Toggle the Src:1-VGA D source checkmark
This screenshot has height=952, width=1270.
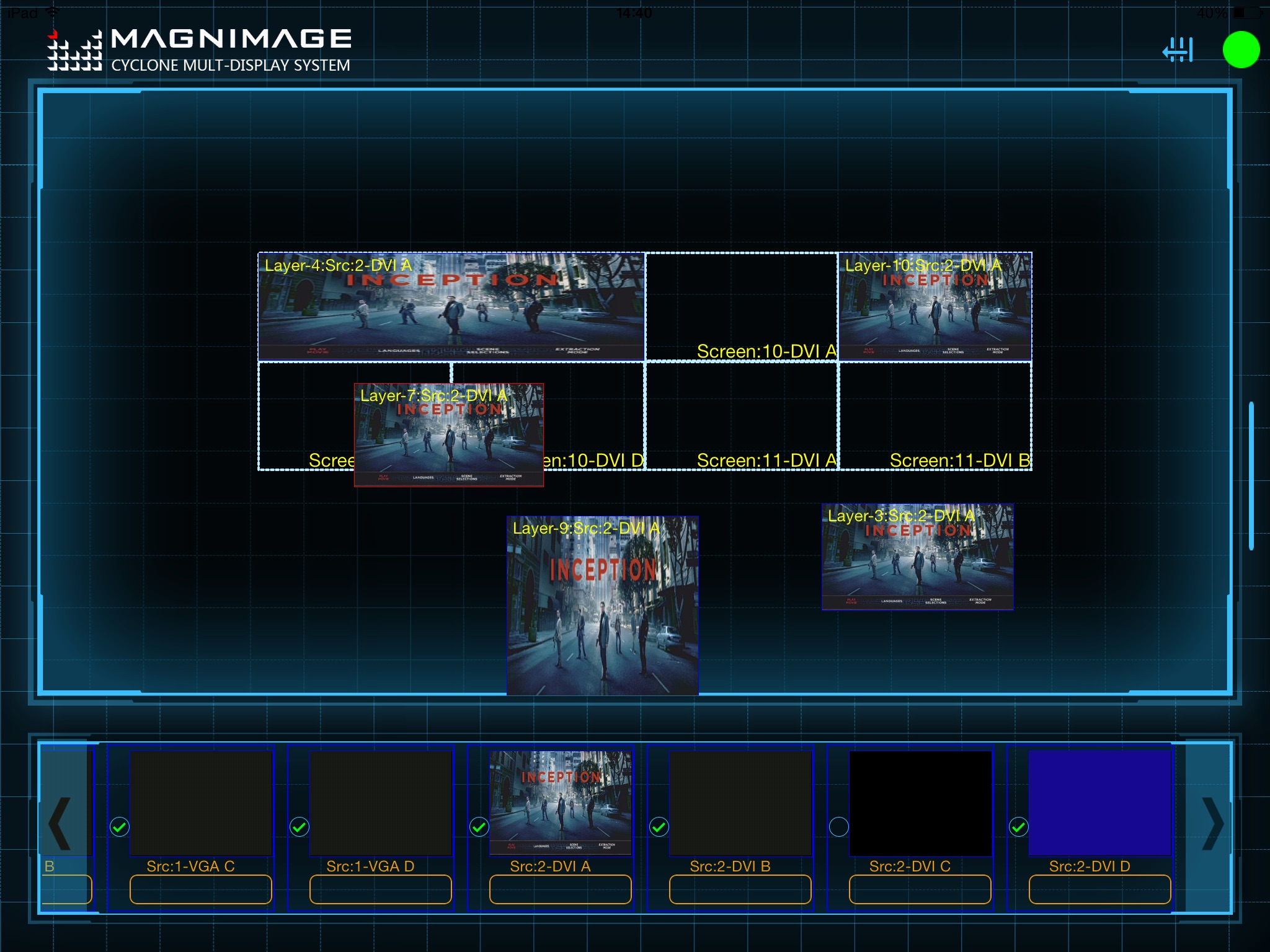tap(300, 827)
